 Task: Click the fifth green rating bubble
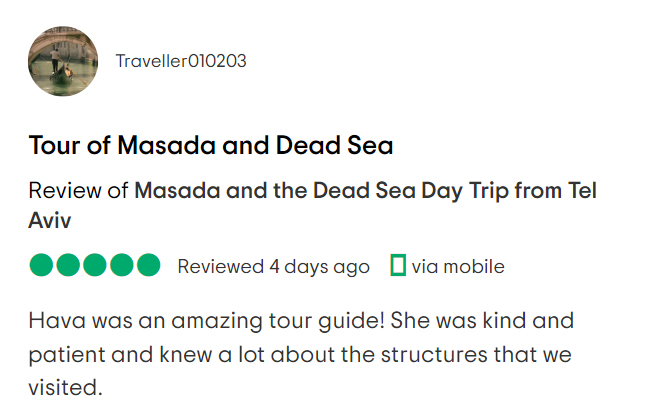148,265
